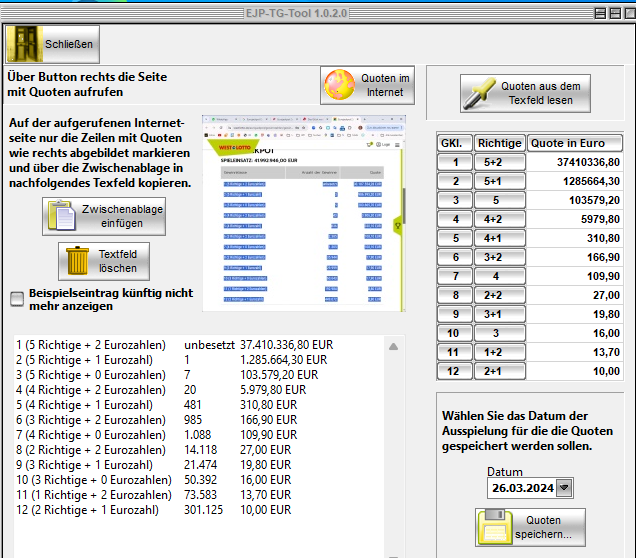The width and height of the screenshot is (636, 558).
Task: Click Richtige cell '5+1'
Action: [500, 181]
